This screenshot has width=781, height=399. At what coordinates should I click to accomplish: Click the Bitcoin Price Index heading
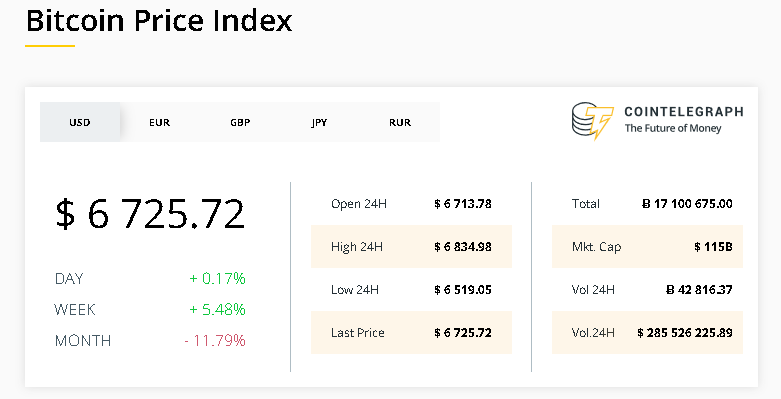click(159, 21)
